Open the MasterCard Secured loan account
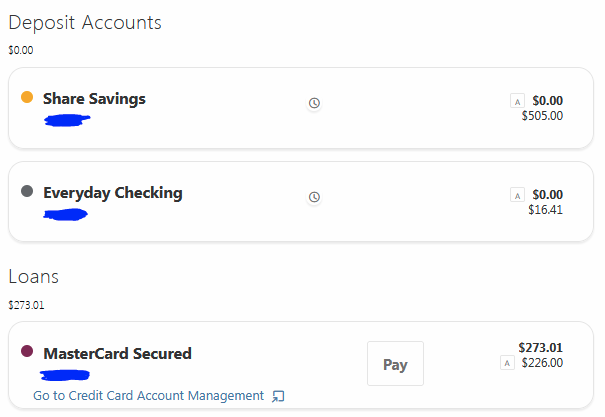 point(117,353)
